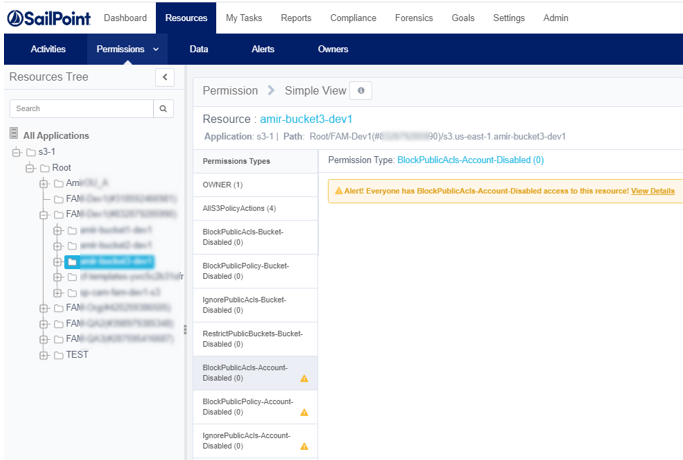
Task: Collapse the Root tree node
Action: 30,168
